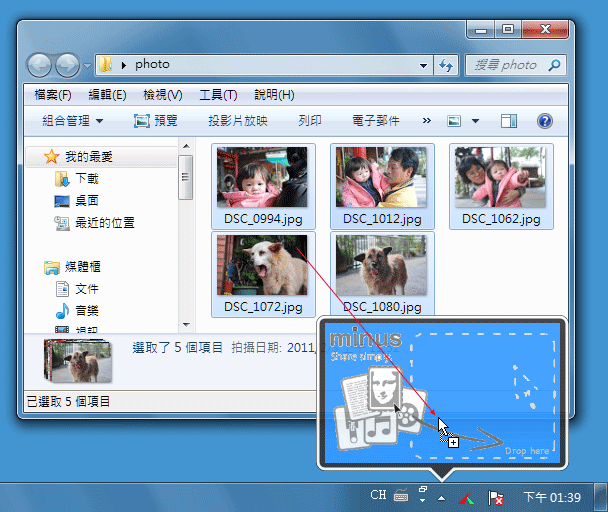Click the minus file stack illustration

380,407
